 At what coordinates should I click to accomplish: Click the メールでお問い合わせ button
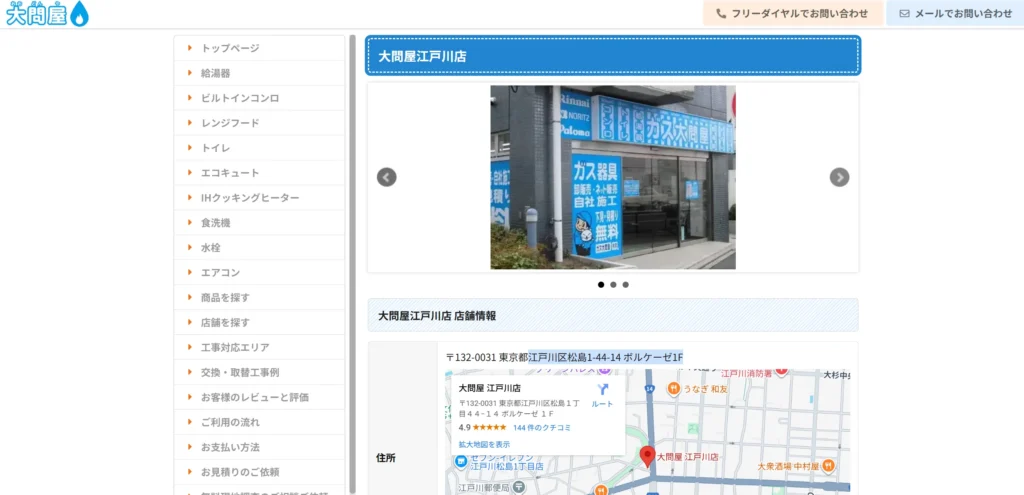coord(955,14)
